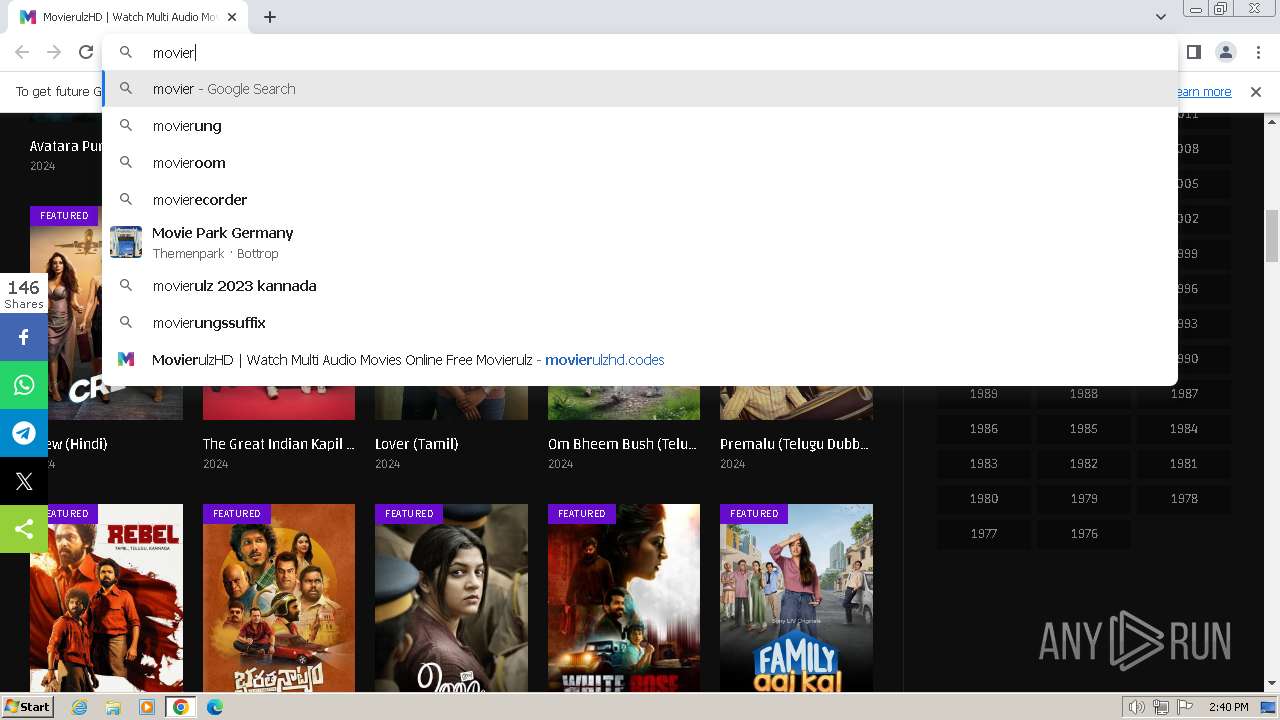The height and width of the screenshot is (720, 1280).
Task: Choose the 'movieroom' suggestion
Action: pos(640,163)
